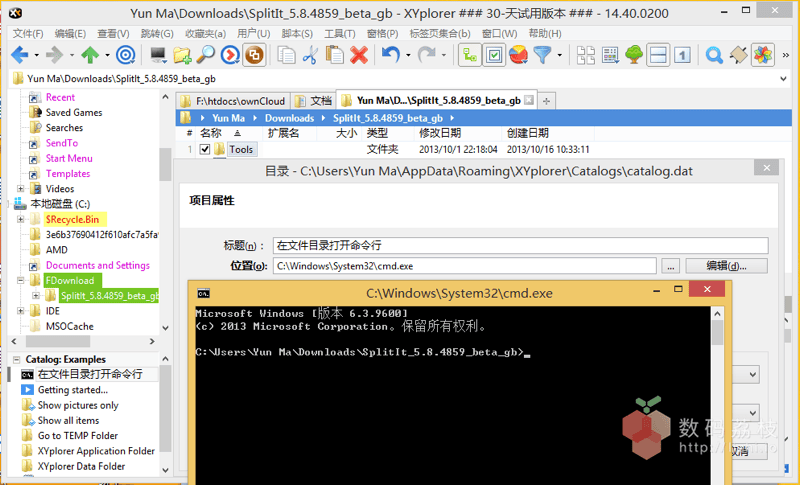The width and height of the screenshot is (800, 485).
Task: Expand the Videos tree node
Action: point(20,189)
